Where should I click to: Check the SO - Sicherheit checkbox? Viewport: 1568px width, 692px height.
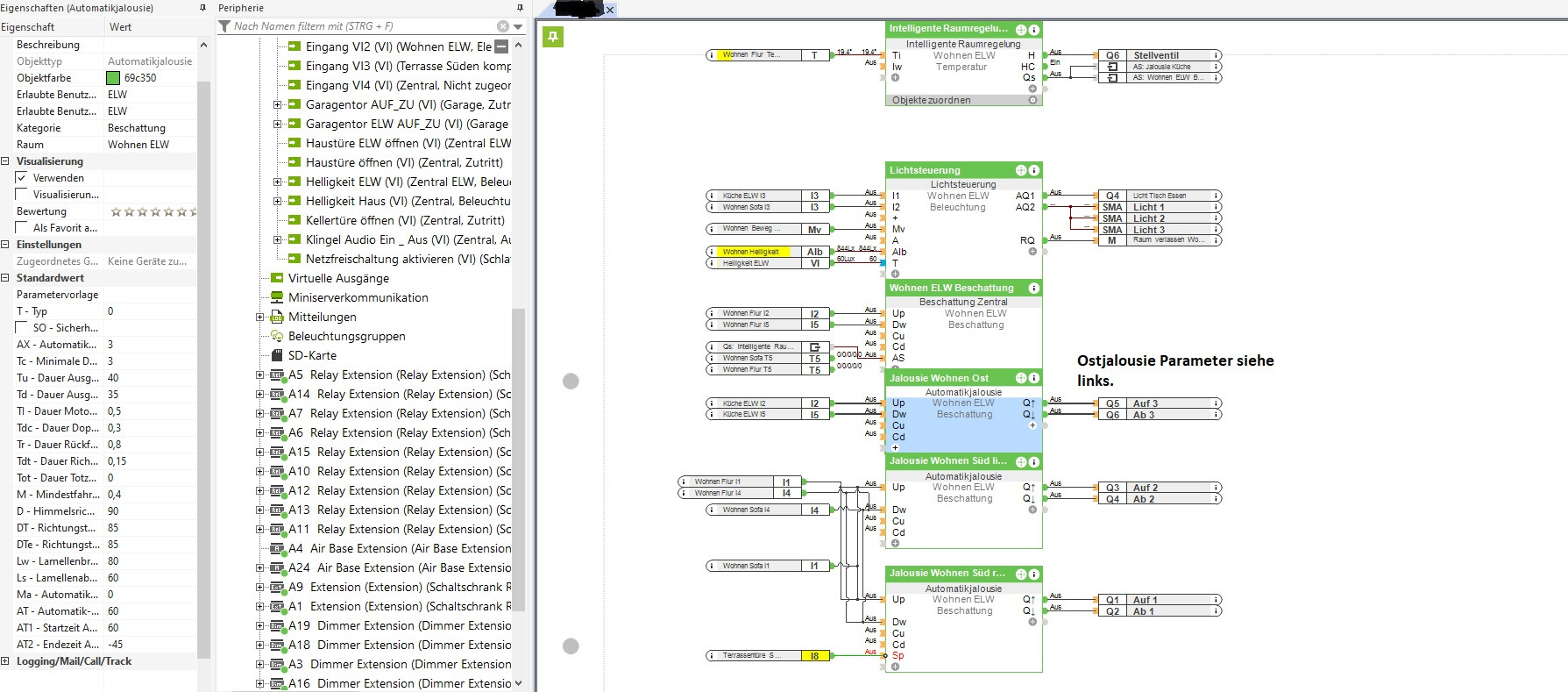22,328
